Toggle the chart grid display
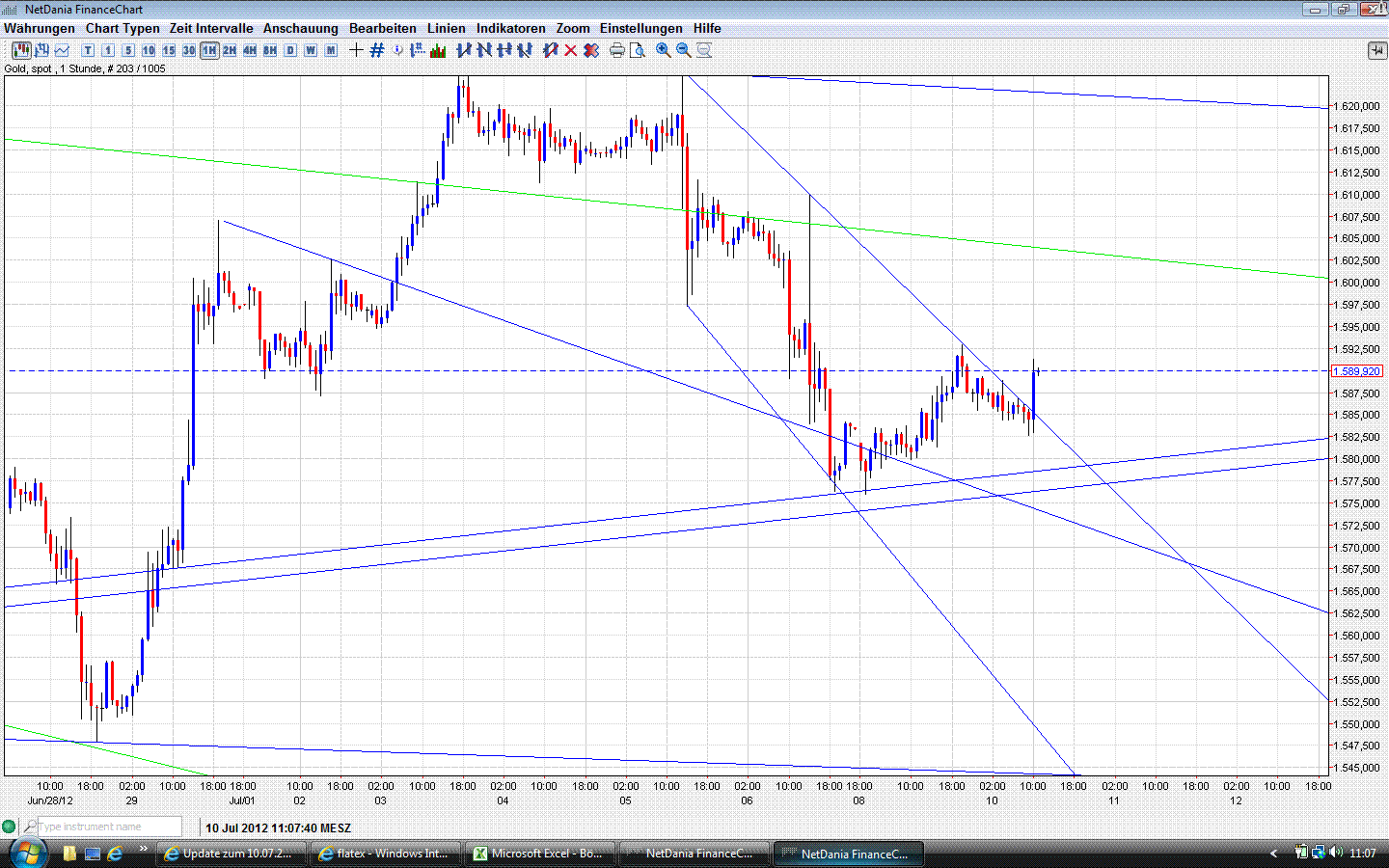The height and width of the screenshot is (868, 1389). point(375,50)
